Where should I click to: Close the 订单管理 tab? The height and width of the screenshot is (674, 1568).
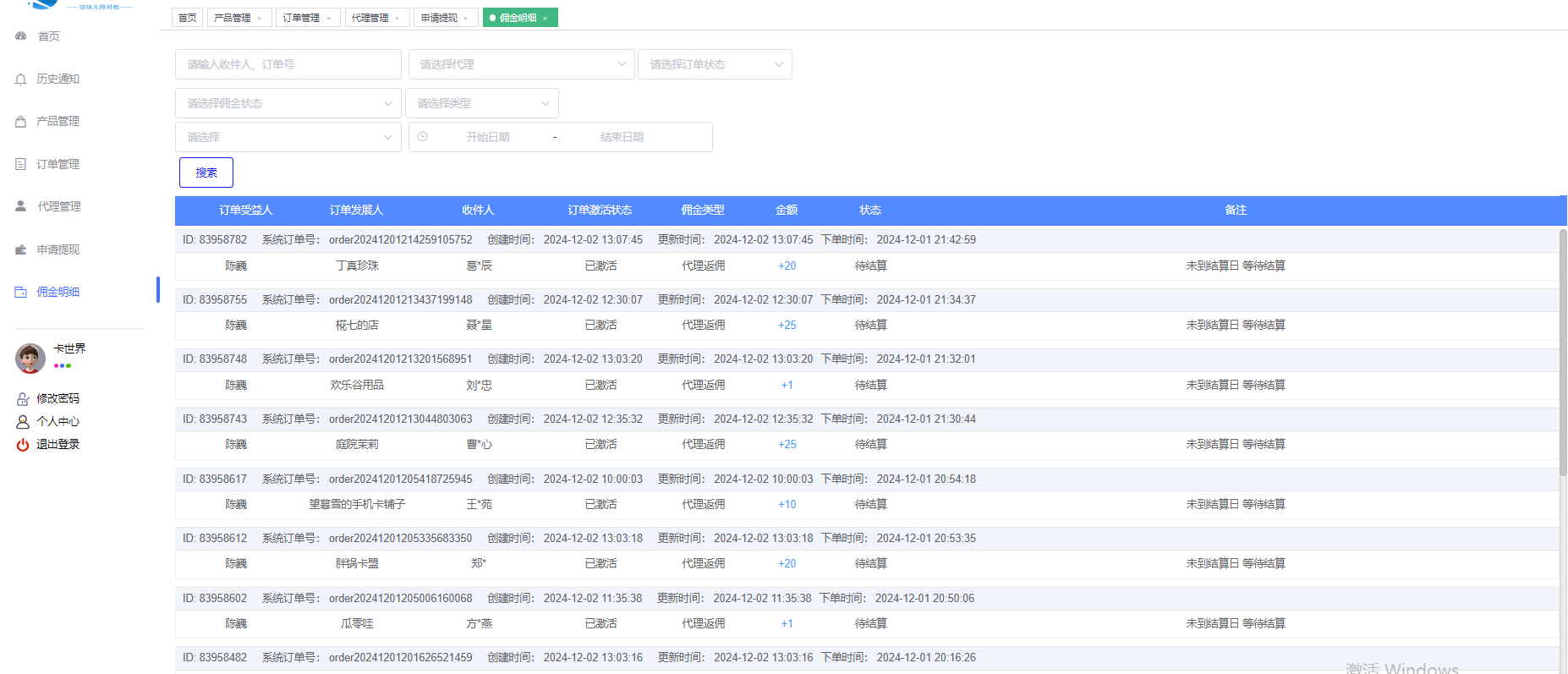(x=328, y=18)
